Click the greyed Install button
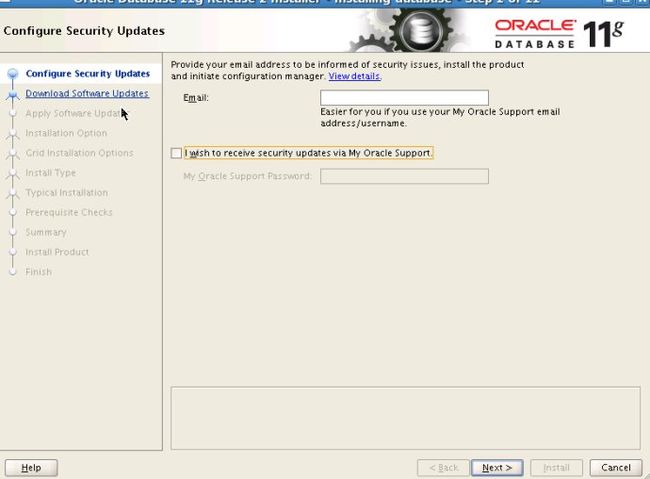This screenshot has height=479, width=650. click(556, 468)
